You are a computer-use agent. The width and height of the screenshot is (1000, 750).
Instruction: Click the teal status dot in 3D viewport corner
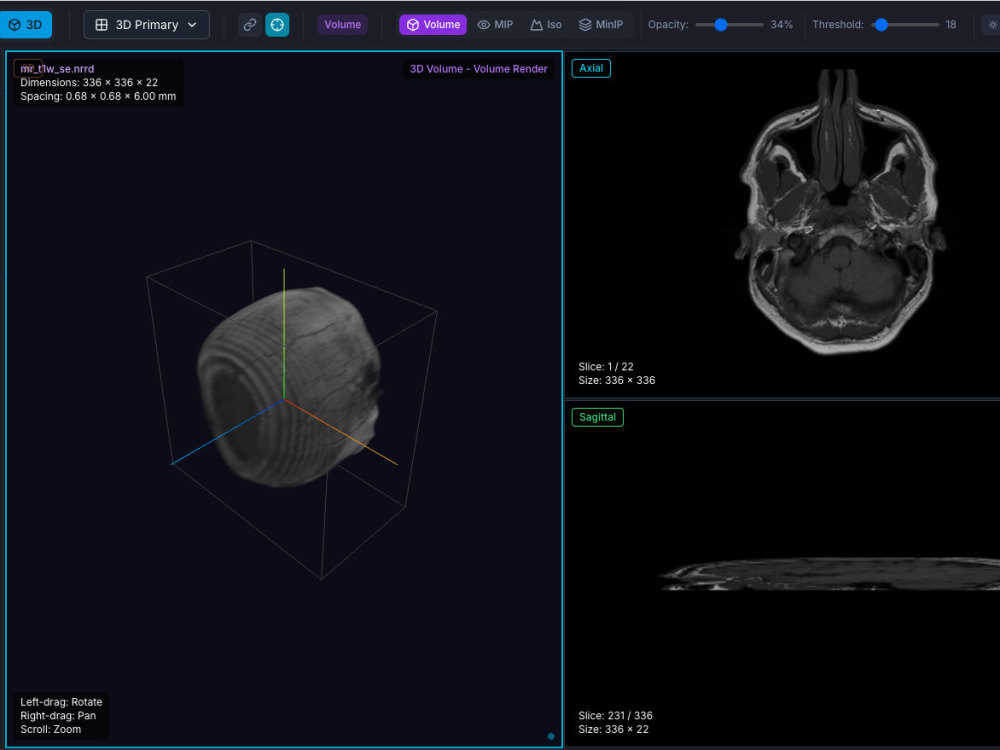[x=551, y=737]
